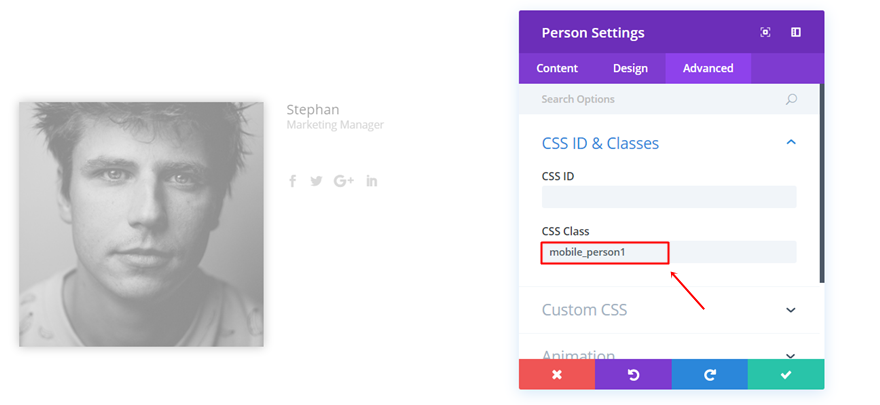
Task: Click the snap-to-sidebar icon in header
Action: (796, 32)
